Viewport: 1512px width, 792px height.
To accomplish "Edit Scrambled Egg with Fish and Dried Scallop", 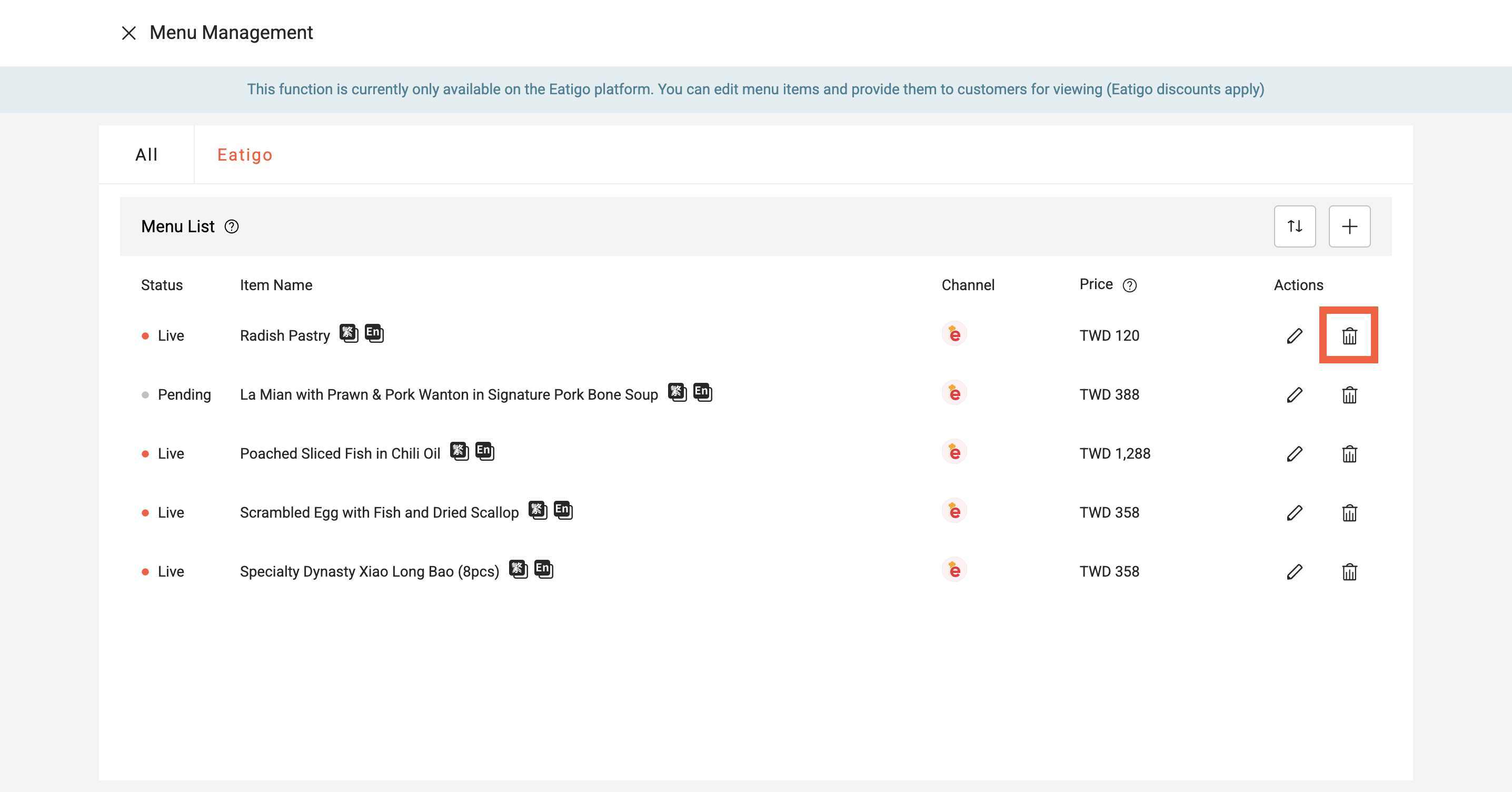I will pos(1295,512).
